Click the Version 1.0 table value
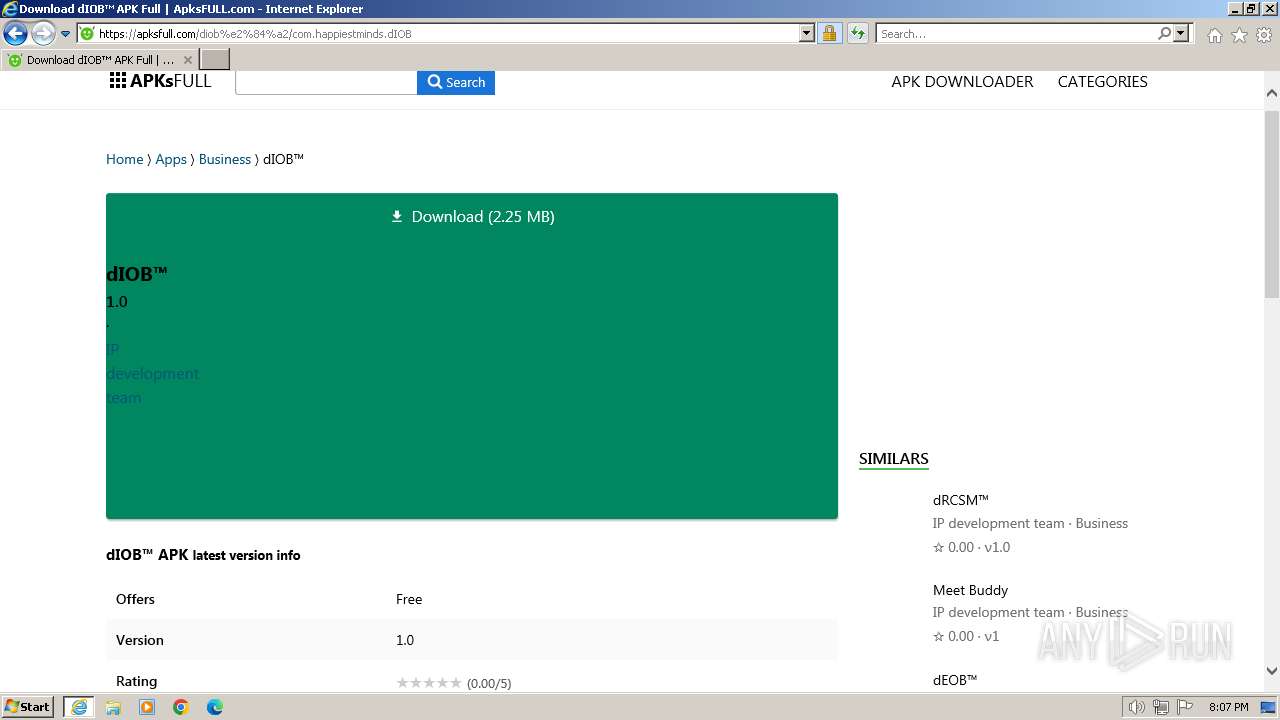Viewport: 1280px width, 720px height. coord(405,640)
